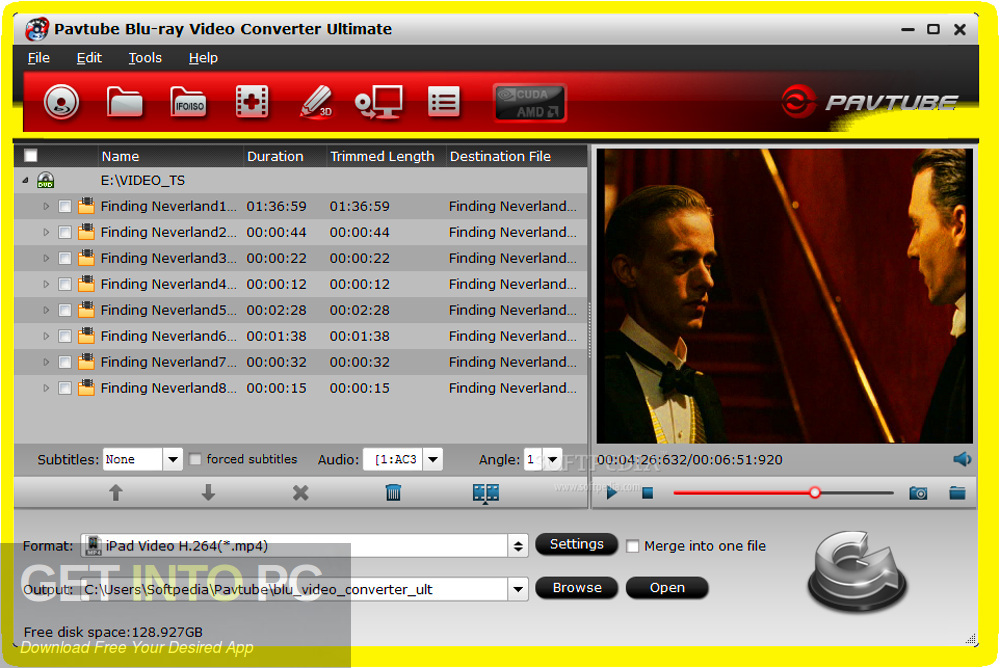
Task: Open the snapshot folder icon
Action: [x=957, y=493]
